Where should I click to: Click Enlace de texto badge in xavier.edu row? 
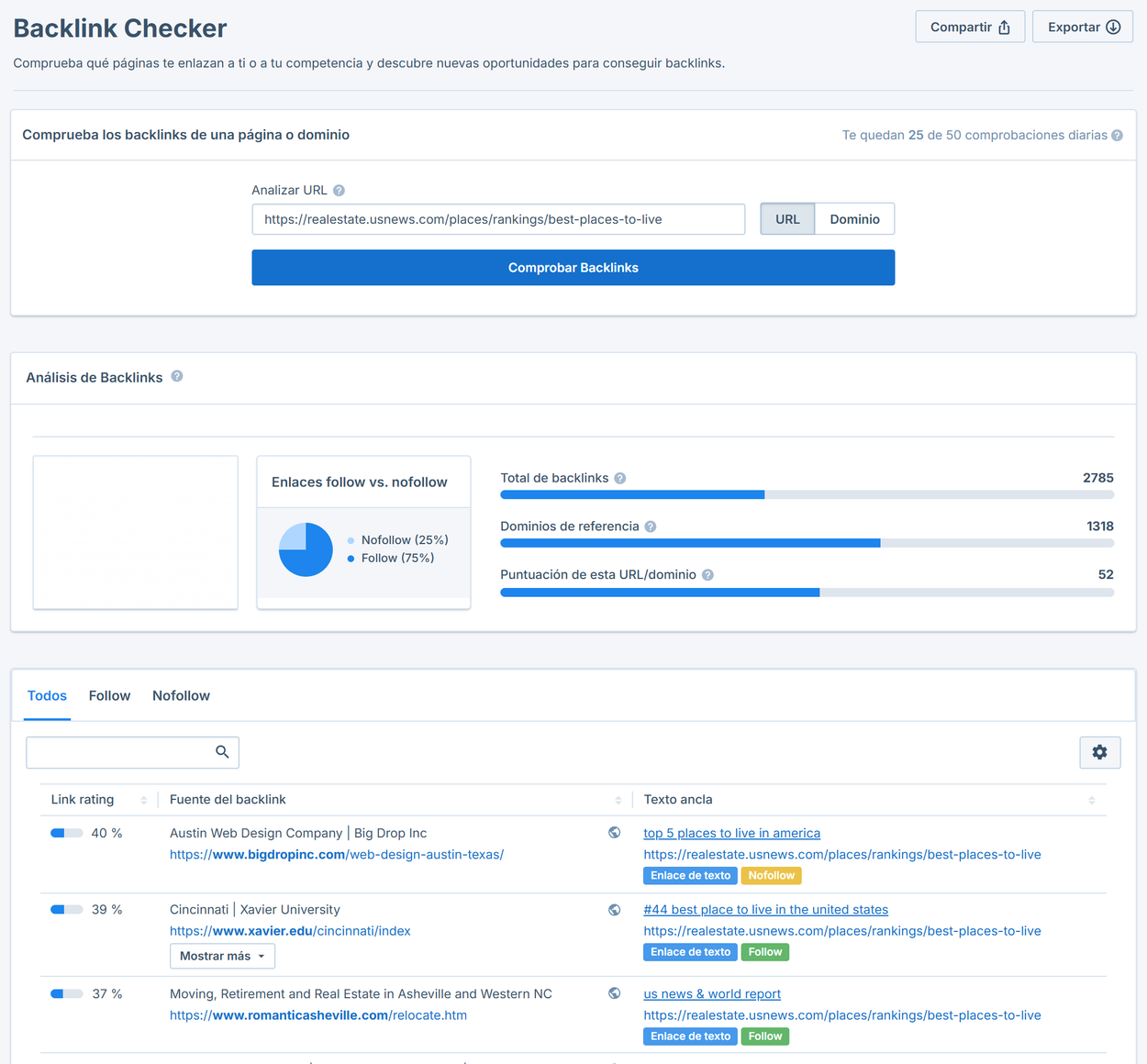pyautogui.click(x=690, y=952)
